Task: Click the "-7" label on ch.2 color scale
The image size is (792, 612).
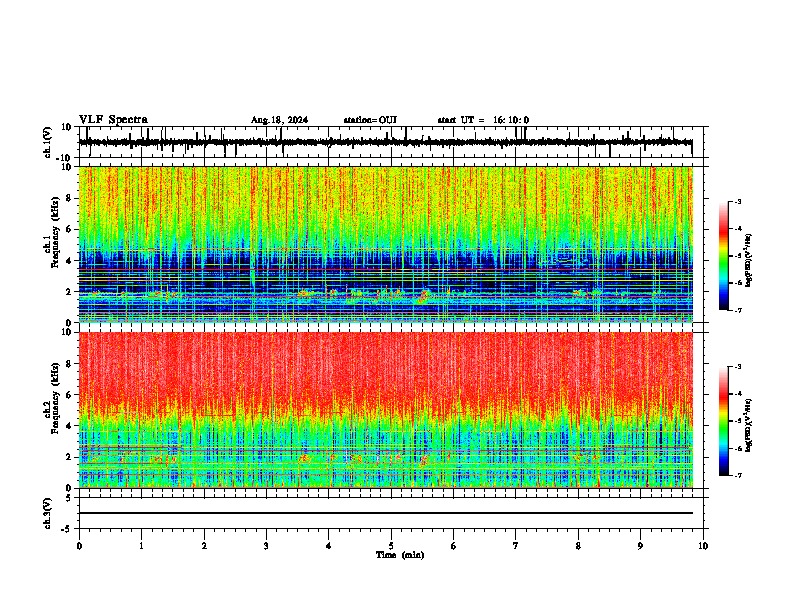Action: point(737,476)
